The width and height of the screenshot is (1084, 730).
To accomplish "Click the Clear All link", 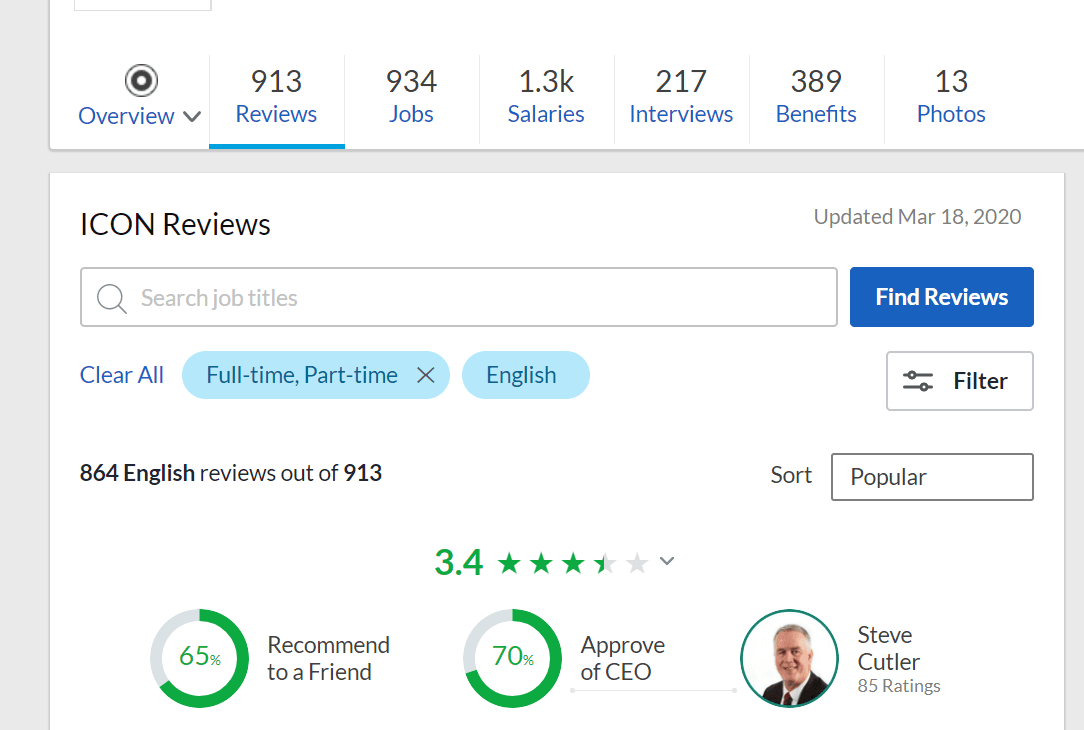I will (x=122, y=375).
